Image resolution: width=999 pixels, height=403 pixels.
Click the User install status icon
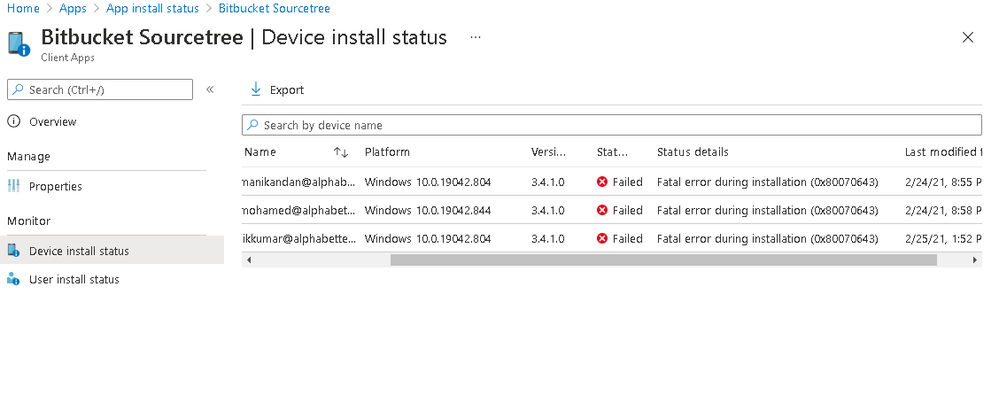click(14, 280)
